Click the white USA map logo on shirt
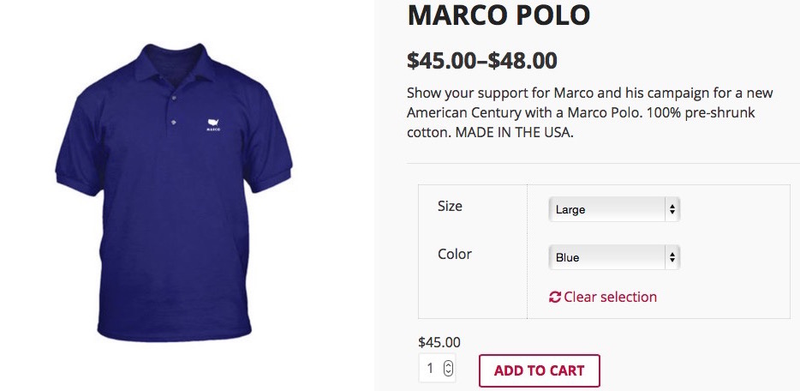The width and height of the screenshot is (800, 391). (213, 123)
